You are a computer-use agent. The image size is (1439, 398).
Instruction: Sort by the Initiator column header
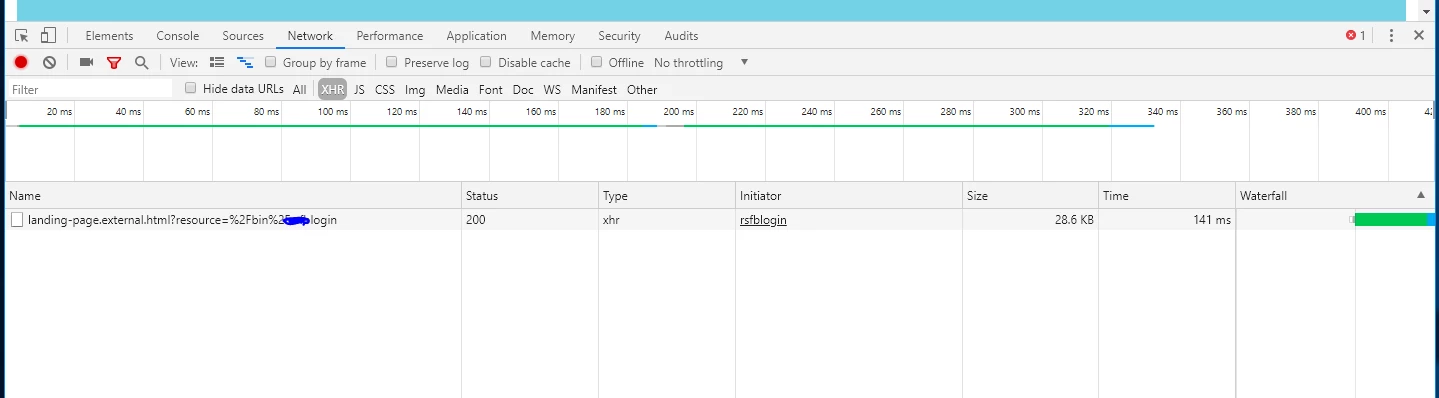[849, 196]
